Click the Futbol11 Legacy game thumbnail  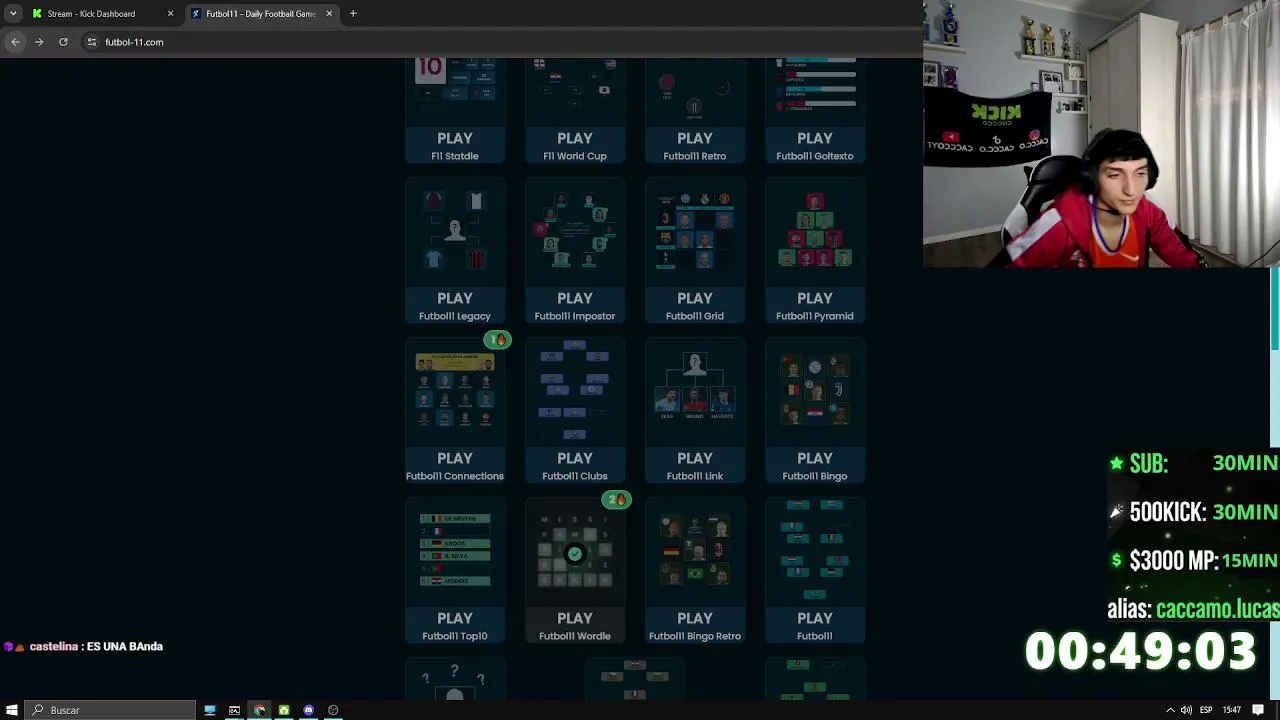point(455,232)
